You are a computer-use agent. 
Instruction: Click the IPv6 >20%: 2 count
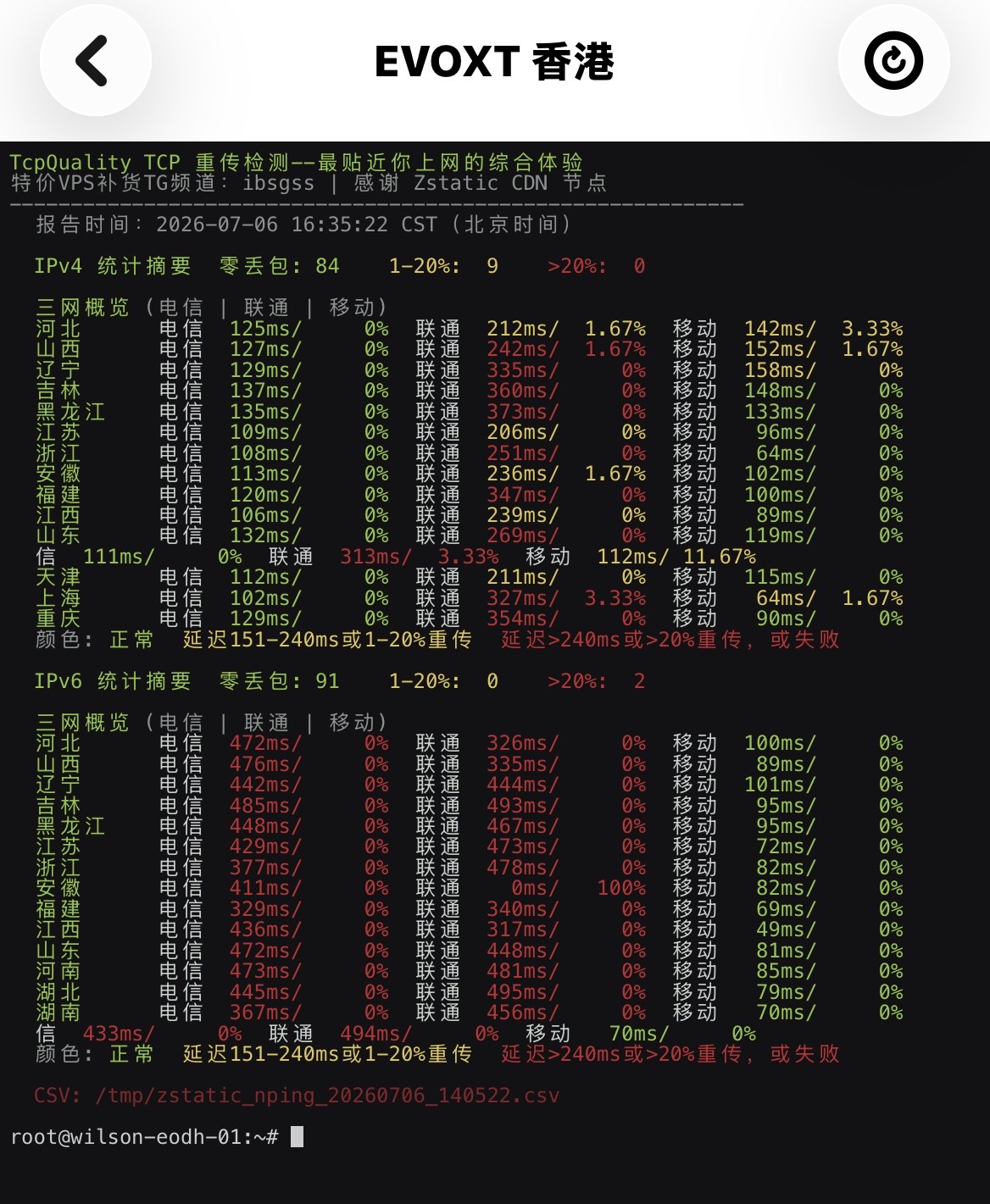point(597,681)
